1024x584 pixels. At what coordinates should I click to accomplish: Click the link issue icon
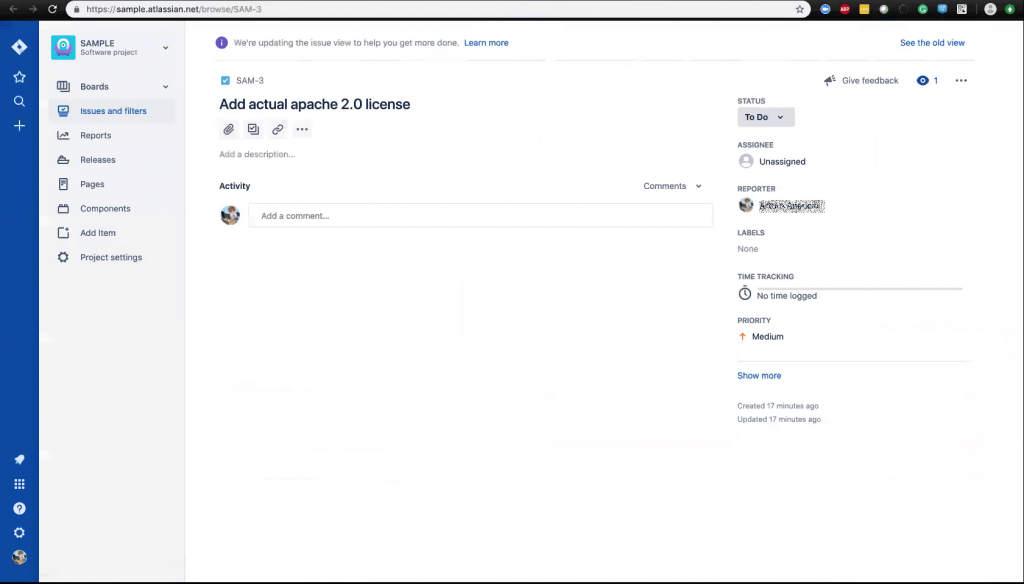[x=278, y=129]
